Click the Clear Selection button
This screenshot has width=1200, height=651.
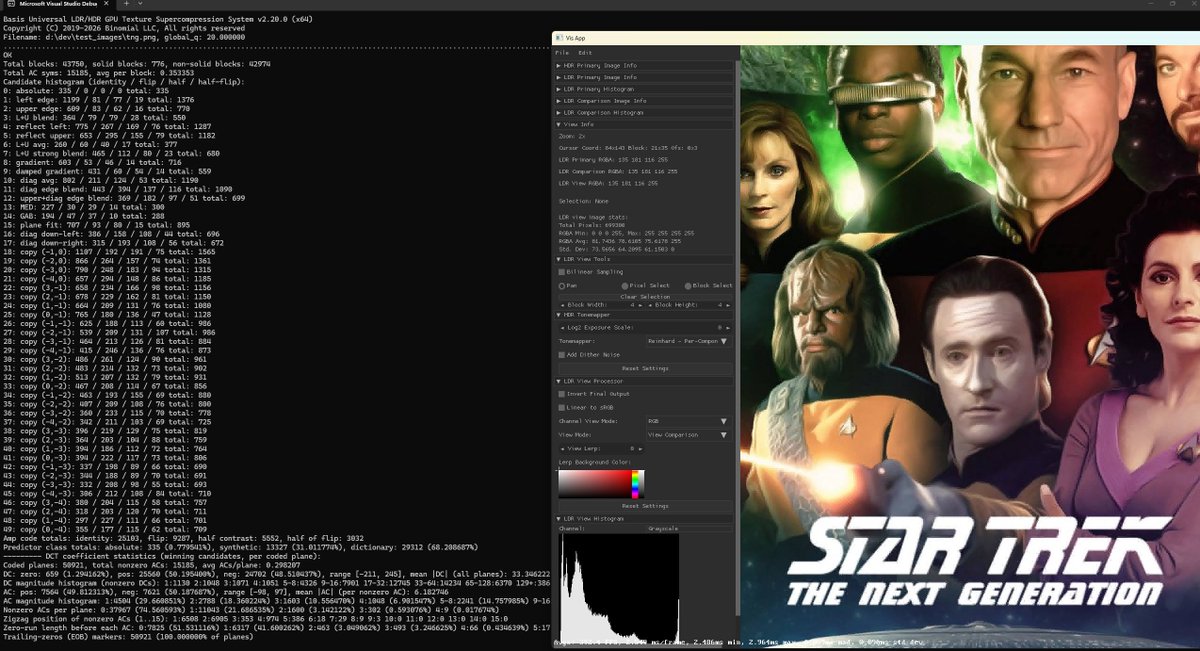click(645, 296)
